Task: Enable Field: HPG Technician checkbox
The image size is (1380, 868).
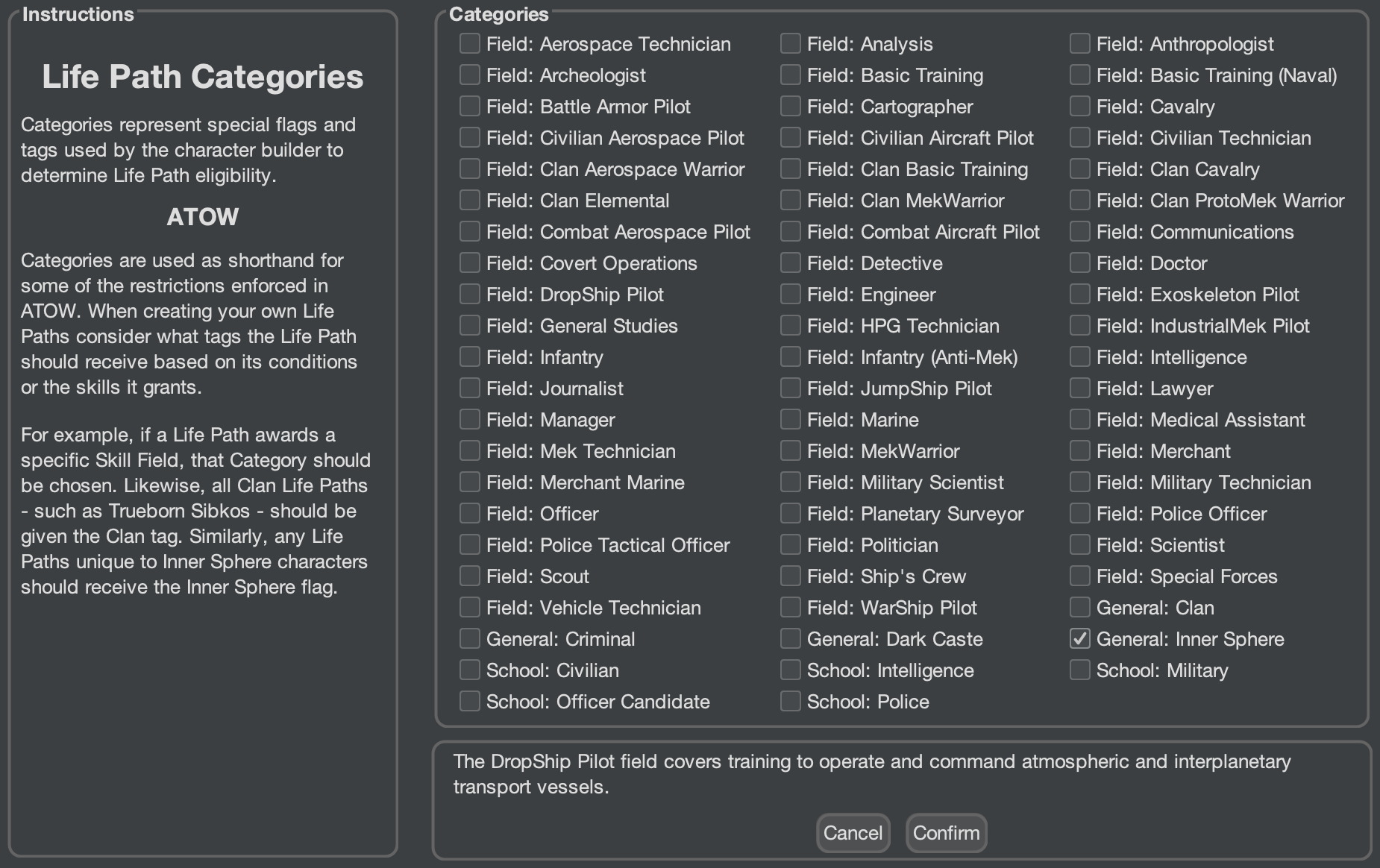Action: point(791,326)
